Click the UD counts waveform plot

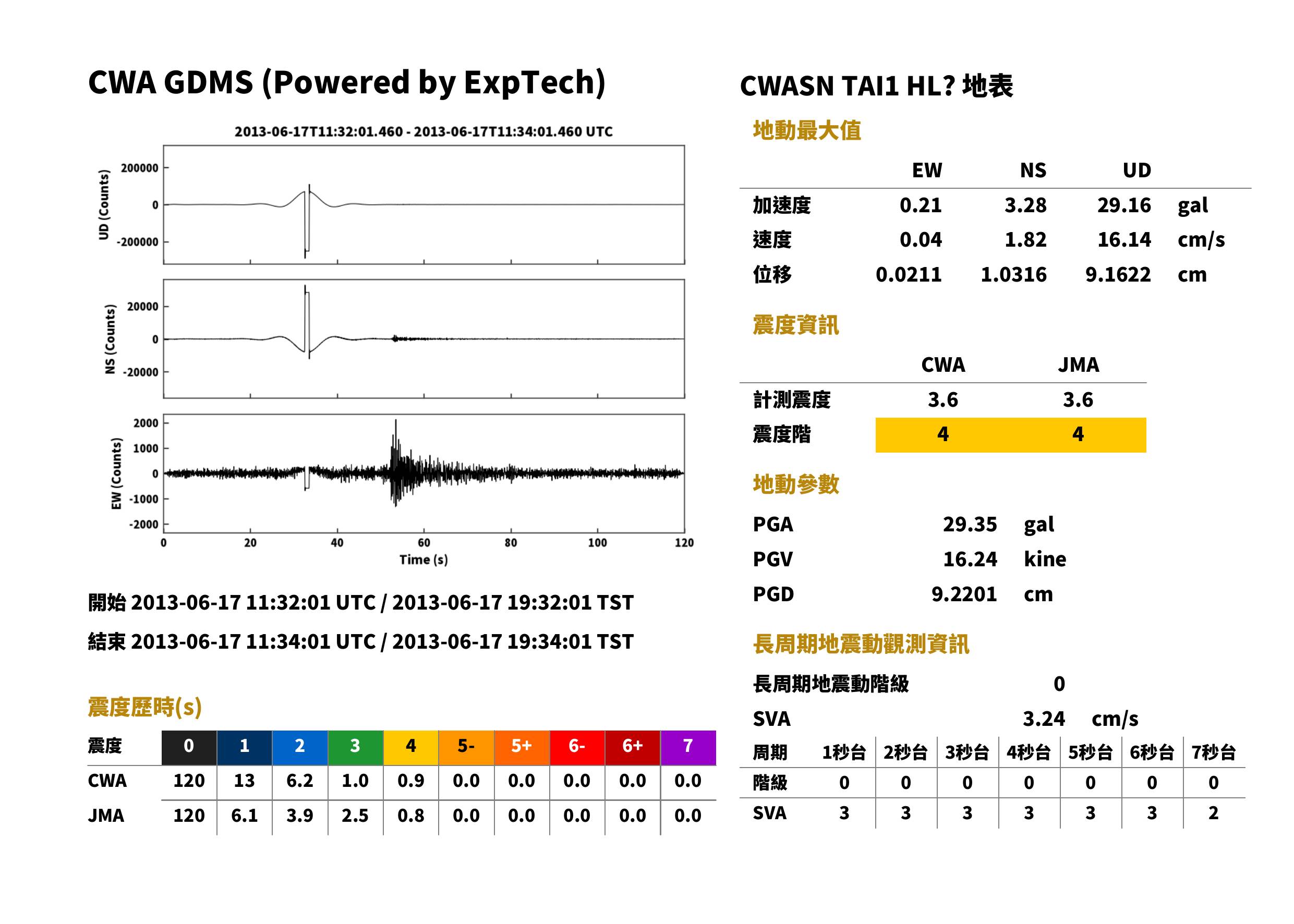424,205
